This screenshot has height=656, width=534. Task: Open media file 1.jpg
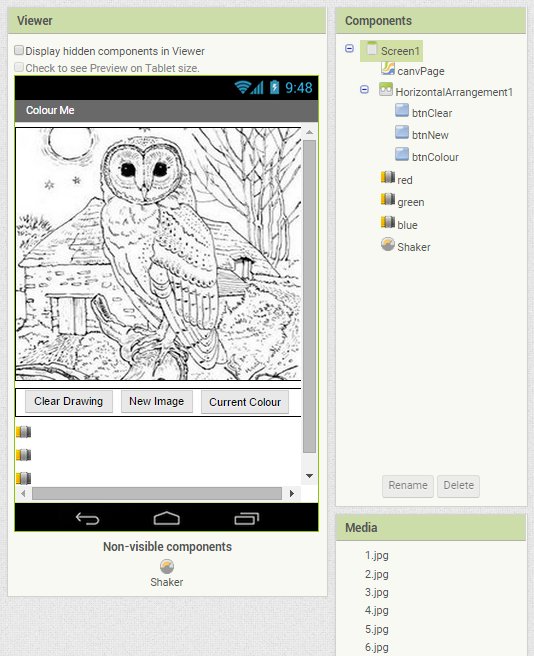[376, 556]
